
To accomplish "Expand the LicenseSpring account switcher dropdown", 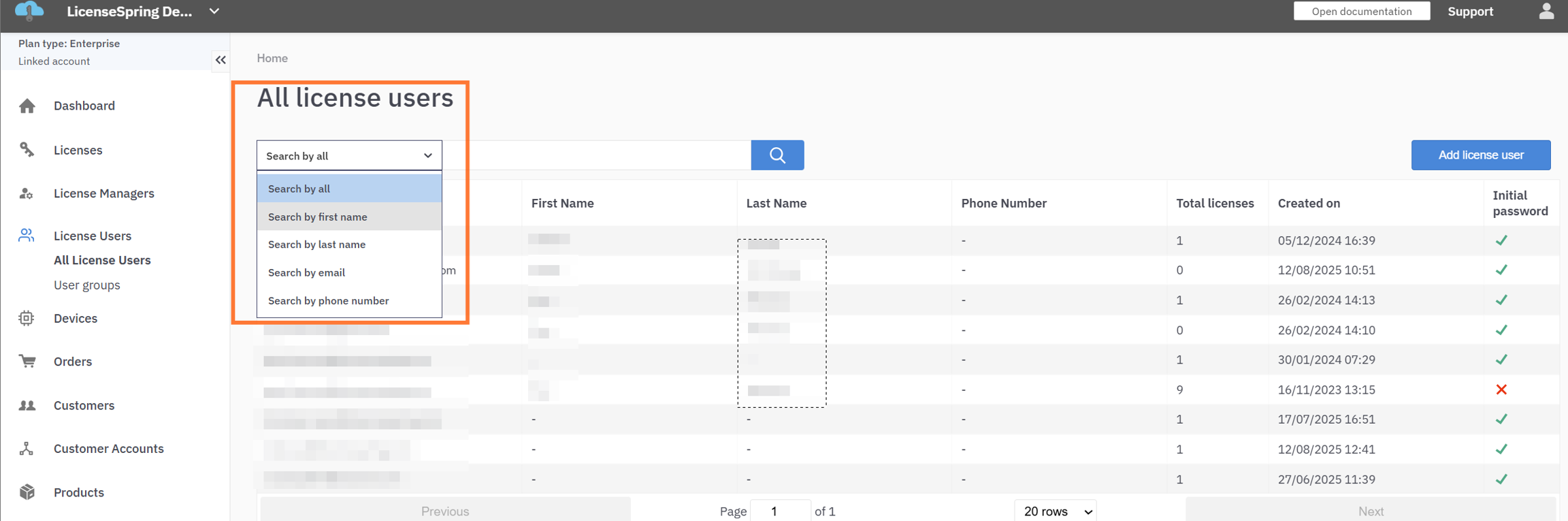I will (x=214, y=12).
